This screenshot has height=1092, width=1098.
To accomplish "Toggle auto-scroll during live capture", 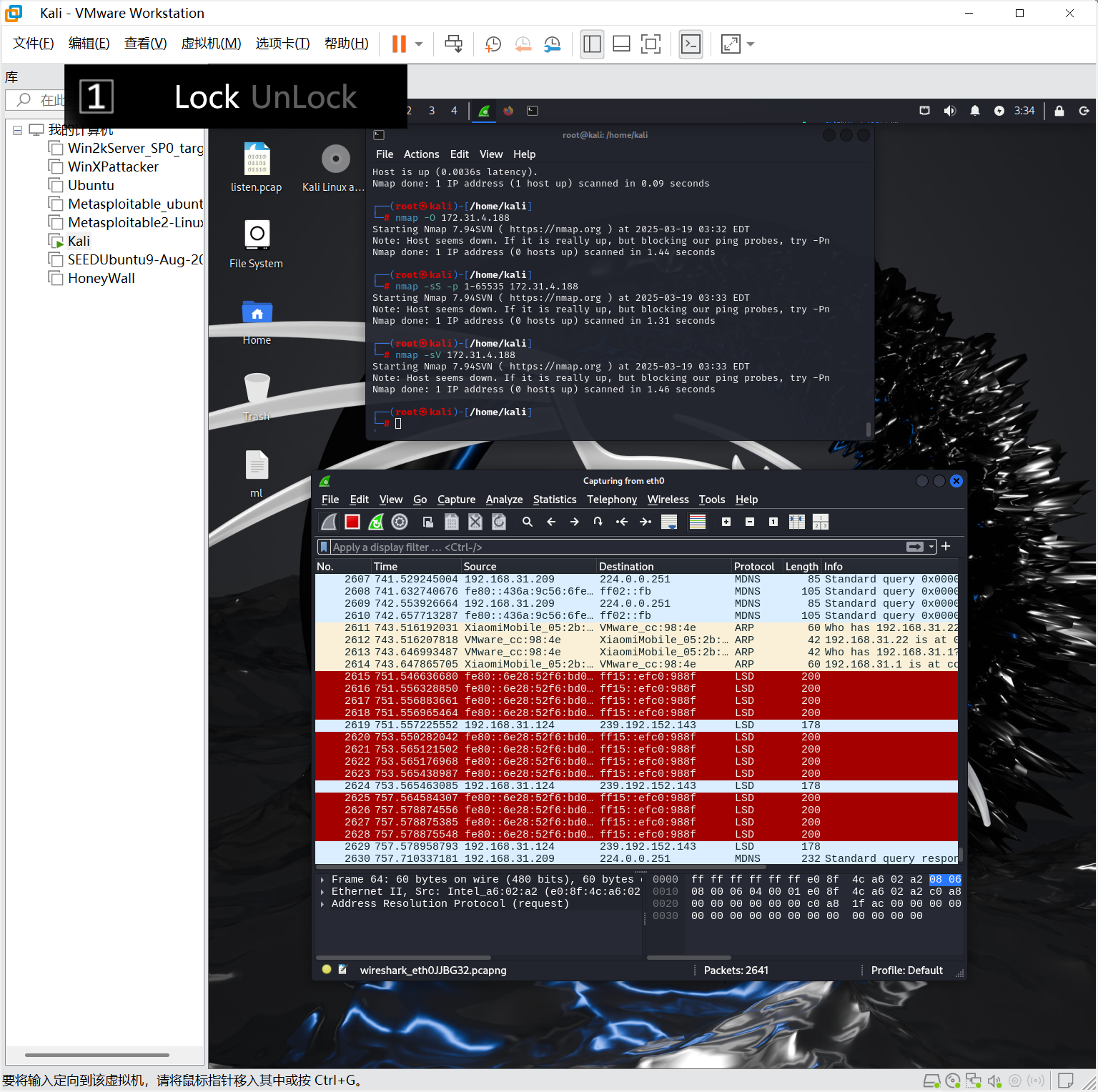I will pos(669,522).
